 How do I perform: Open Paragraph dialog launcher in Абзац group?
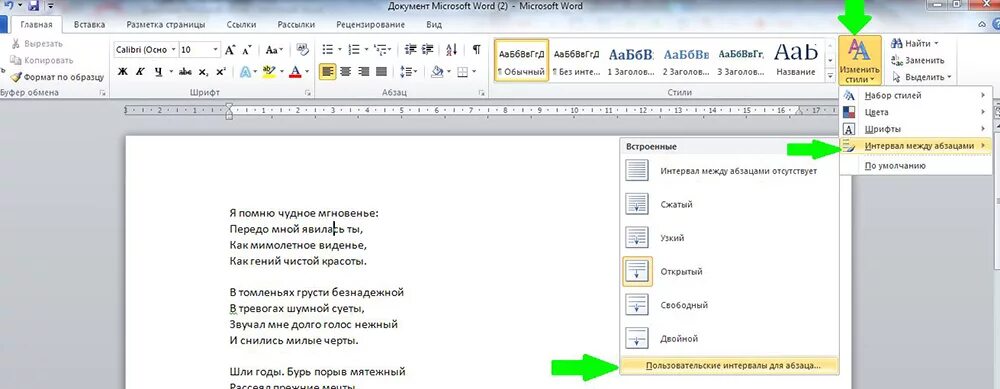(482, 93)
